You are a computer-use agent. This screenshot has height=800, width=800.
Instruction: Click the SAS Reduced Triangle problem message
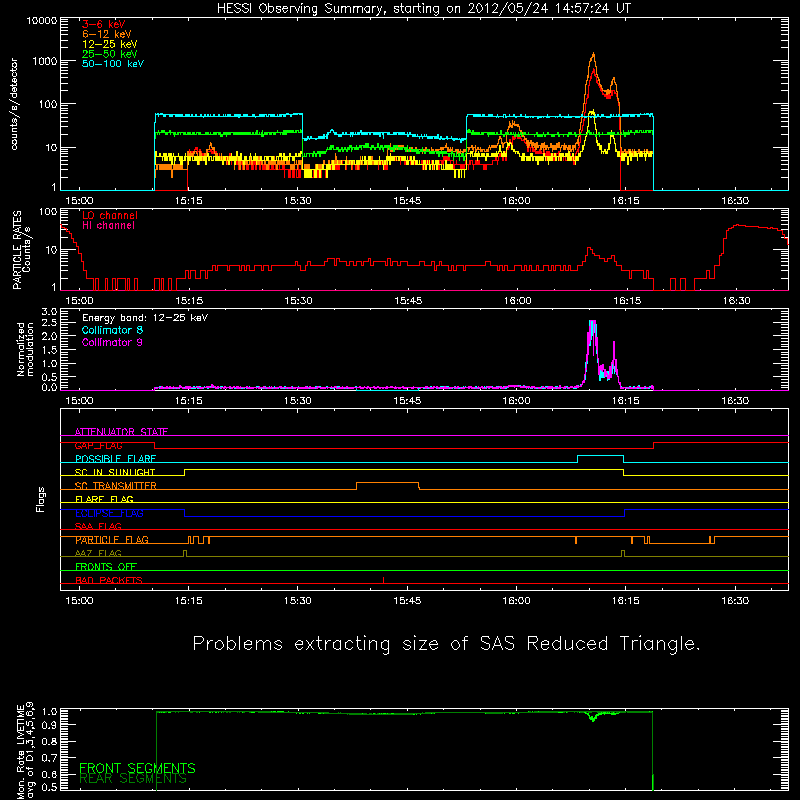[x=446, y=644]
